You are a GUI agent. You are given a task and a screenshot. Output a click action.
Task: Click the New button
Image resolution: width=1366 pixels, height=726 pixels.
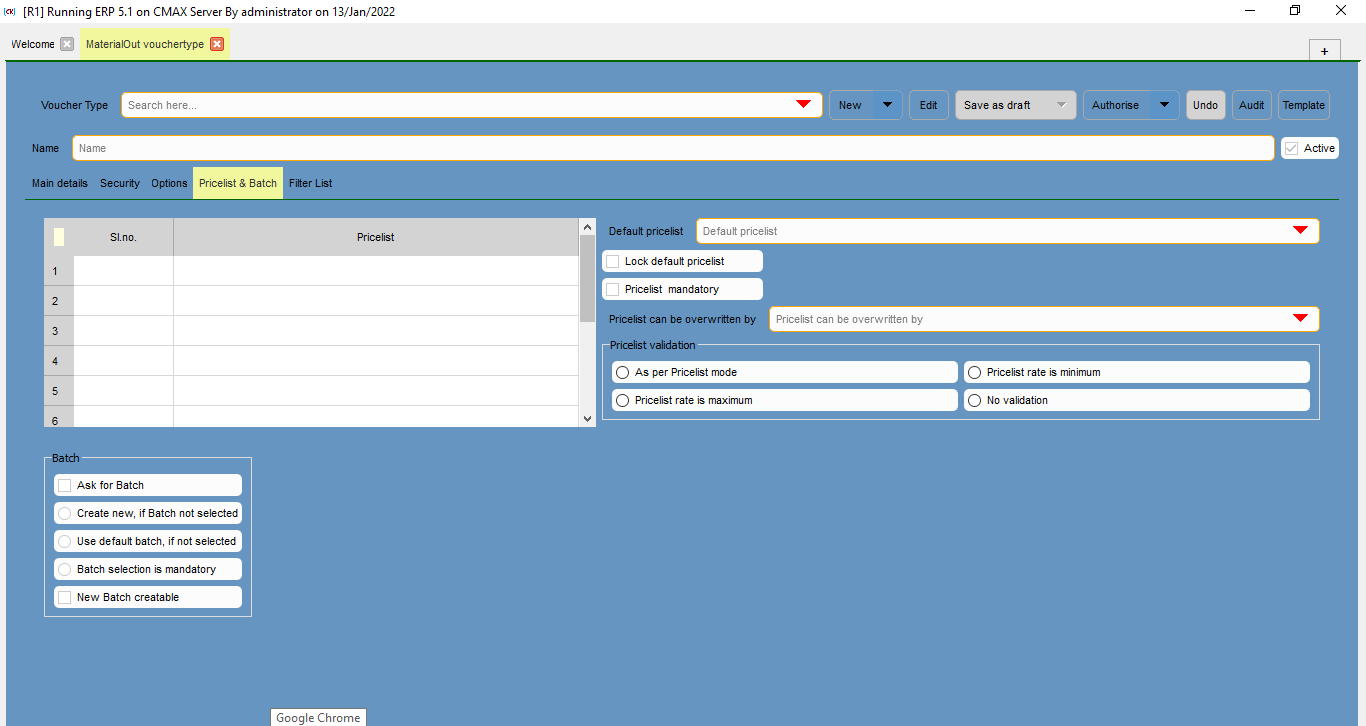851,105
